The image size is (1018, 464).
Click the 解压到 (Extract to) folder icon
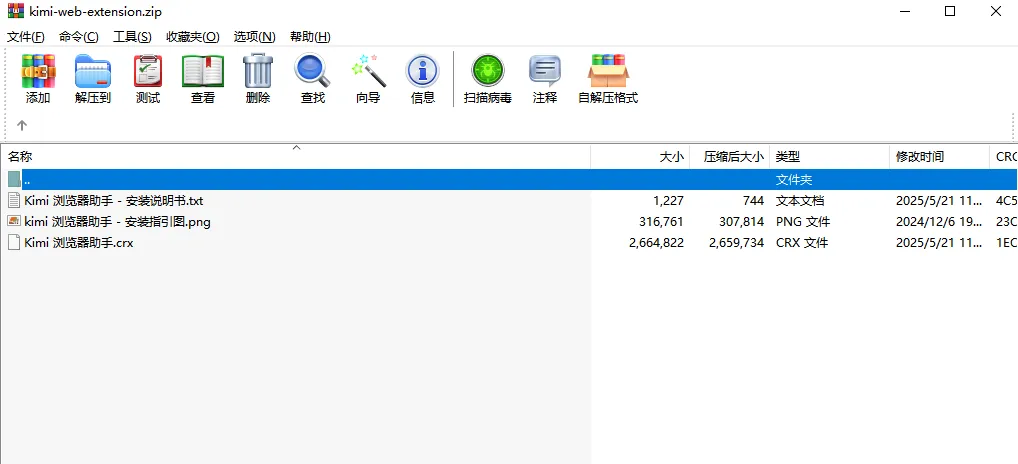coord(93,71)
